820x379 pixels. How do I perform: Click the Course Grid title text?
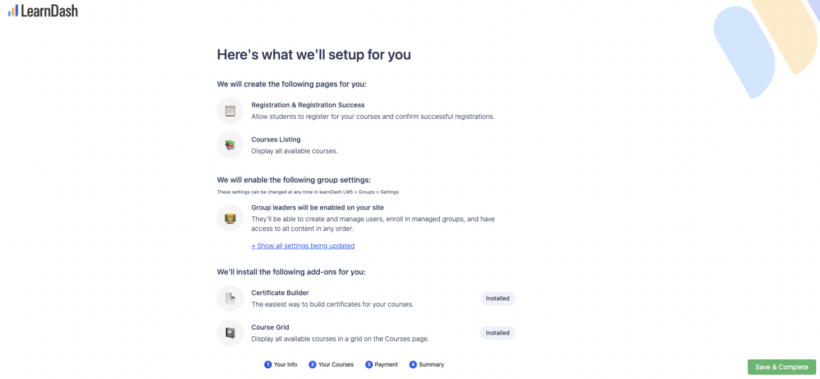click(x=270, y=327)
